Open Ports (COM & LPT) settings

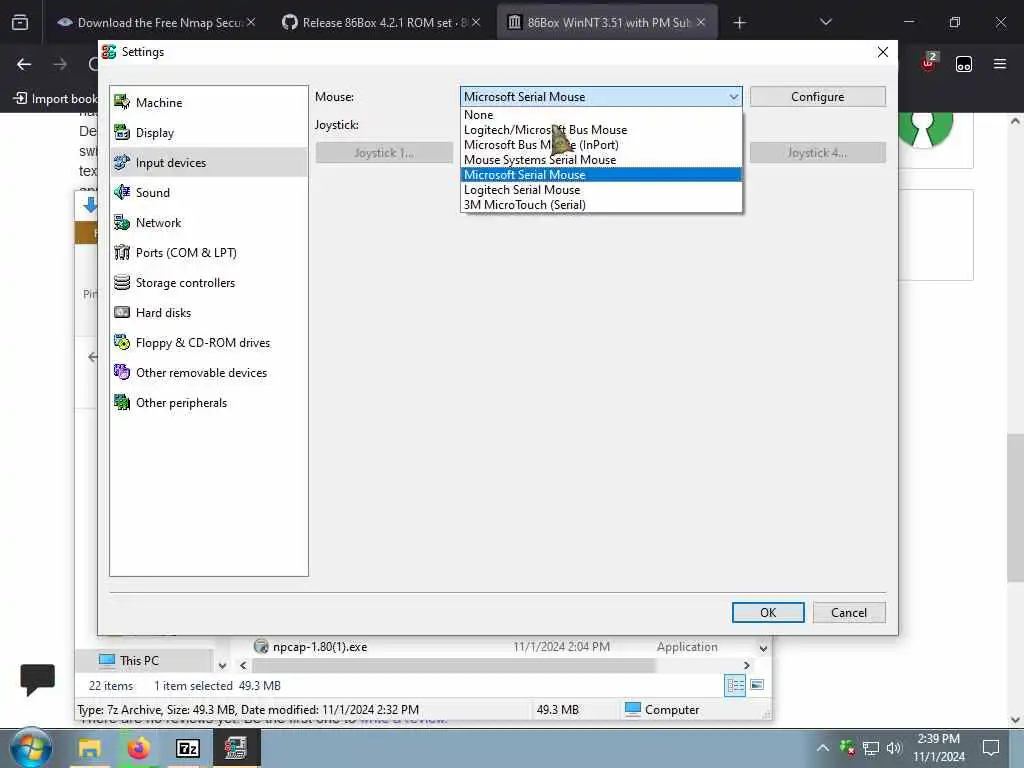tap(209, 253)
